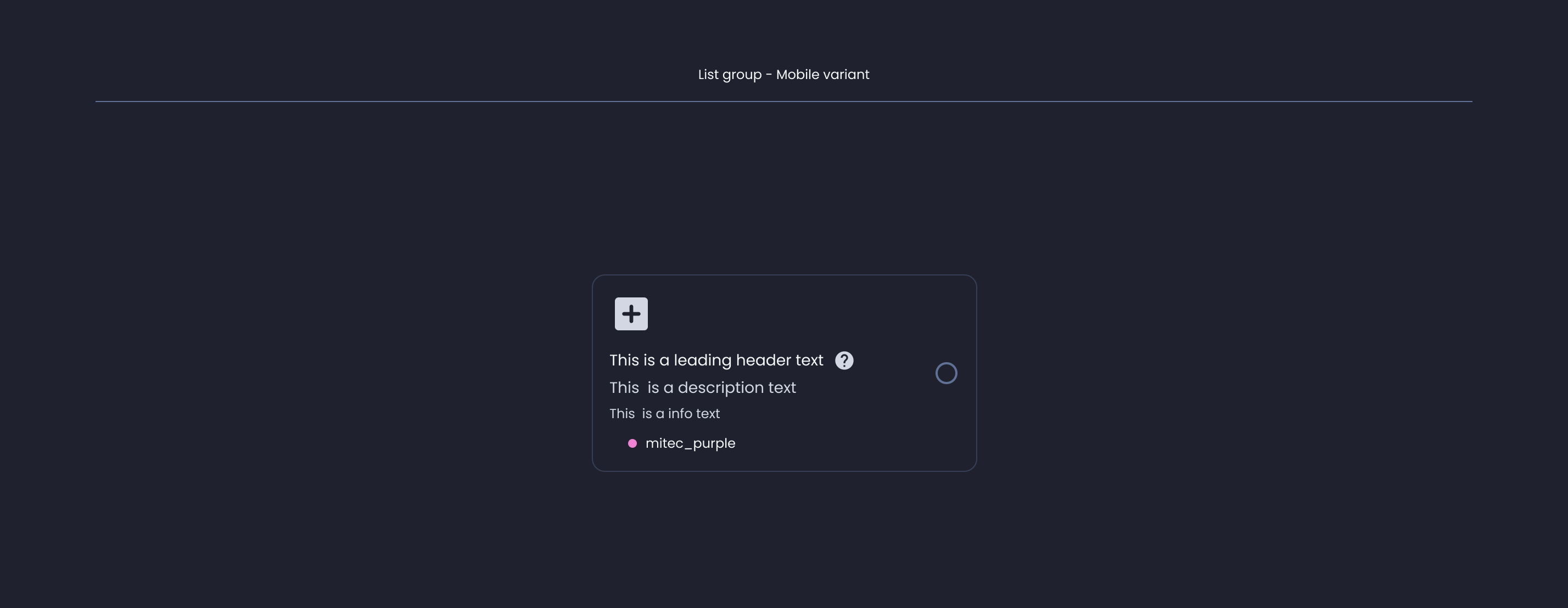
Task: Click the pink dot beside mitec_purple
Action: 632,444
